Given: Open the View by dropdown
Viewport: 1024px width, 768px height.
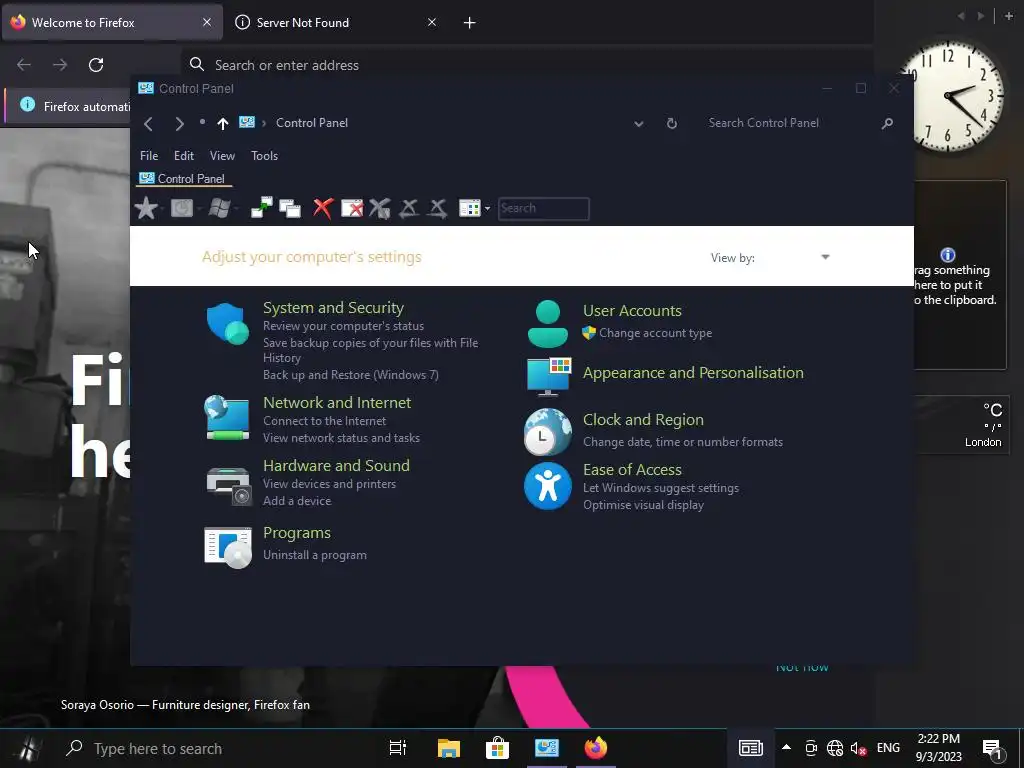Looking at the screenshot, I should point(825,257).
